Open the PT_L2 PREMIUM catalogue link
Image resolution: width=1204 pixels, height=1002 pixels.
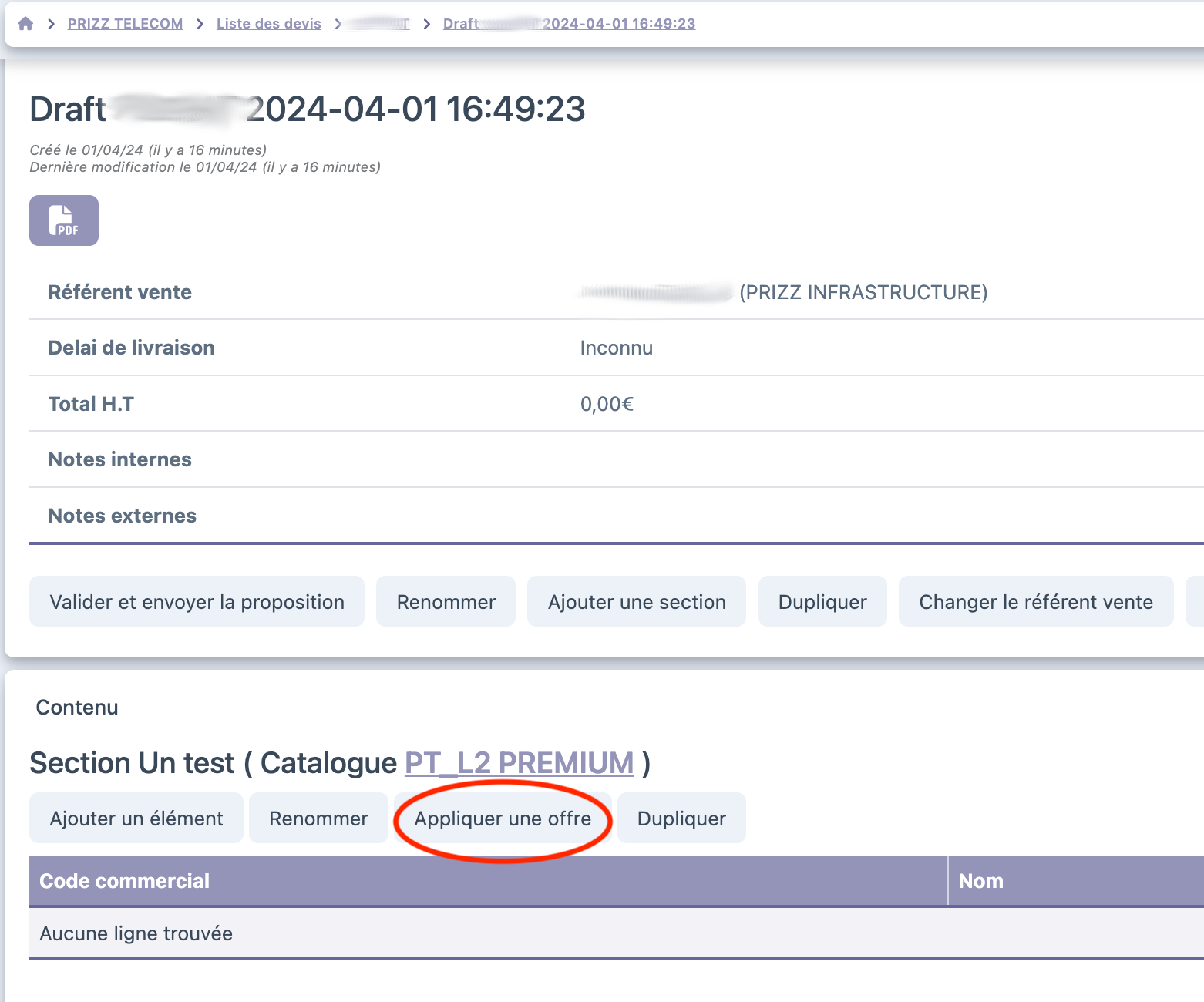pyautogui.click(x=519, y=763)
